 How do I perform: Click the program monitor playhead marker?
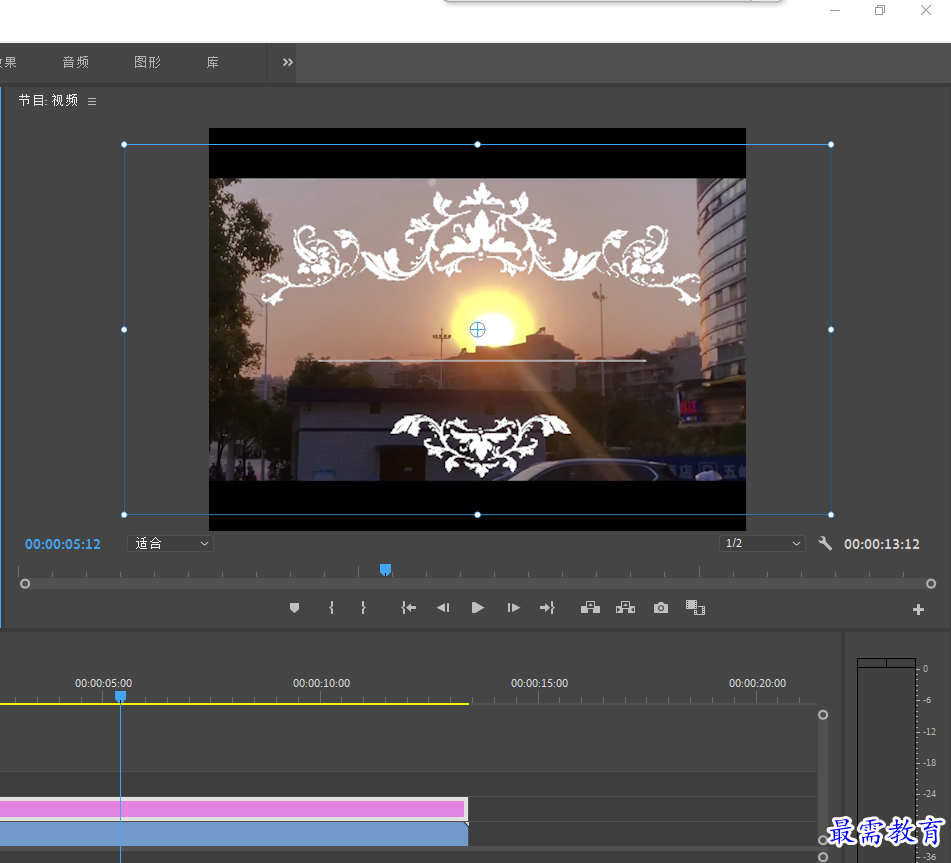pos(385,569)
